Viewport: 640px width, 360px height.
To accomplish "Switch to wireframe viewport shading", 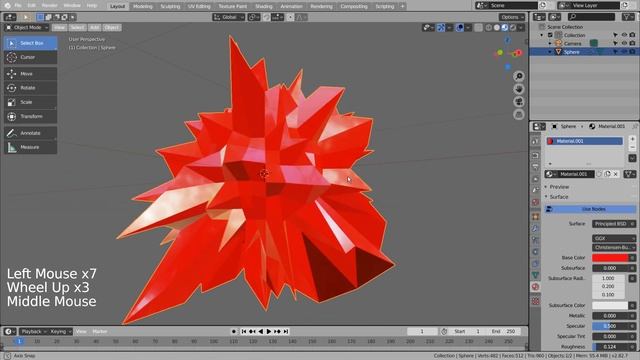I will 489,27.
